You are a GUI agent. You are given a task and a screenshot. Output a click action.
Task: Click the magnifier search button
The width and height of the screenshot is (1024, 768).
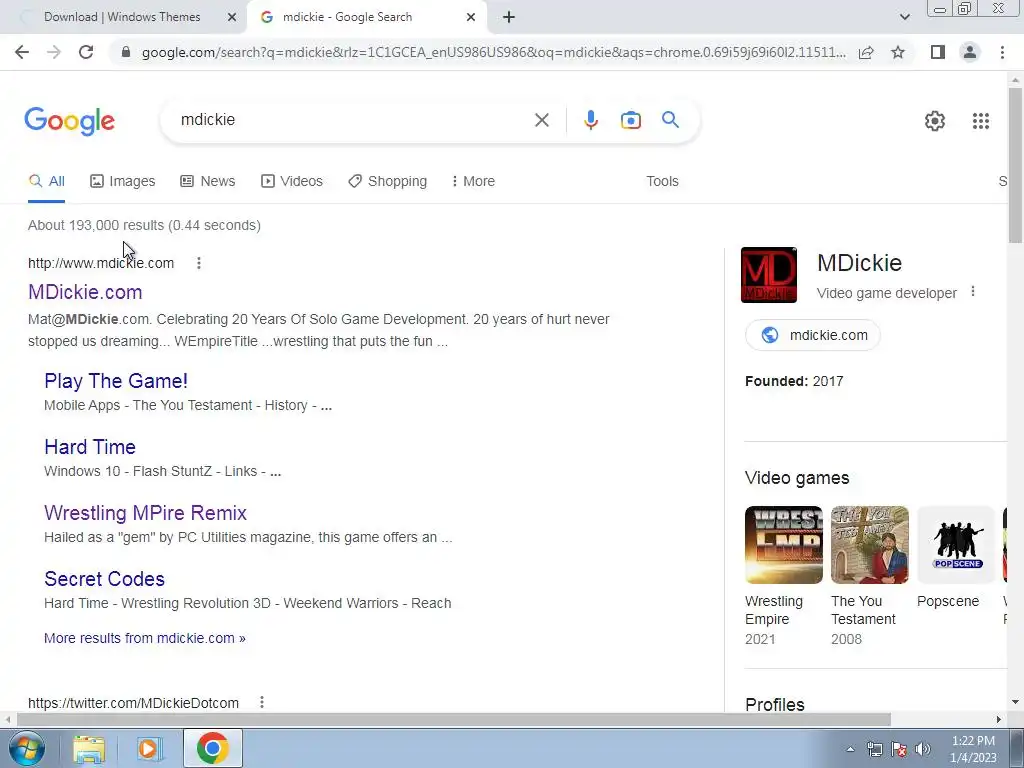point(670,120)
